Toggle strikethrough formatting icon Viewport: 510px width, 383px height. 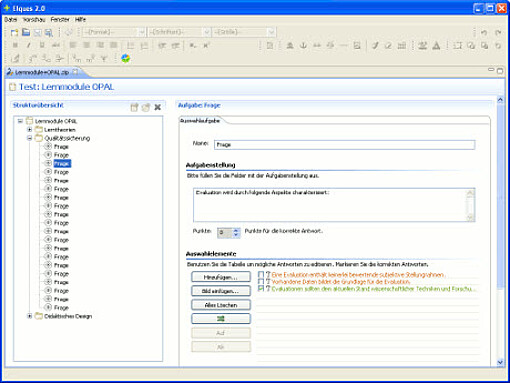[x=56, y=45]
